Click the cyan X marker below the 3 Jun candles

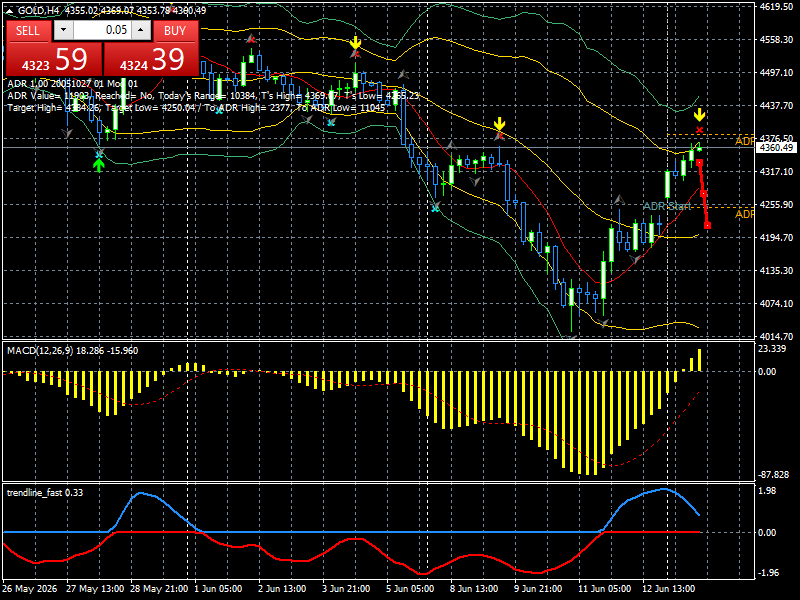pos(331,122)
